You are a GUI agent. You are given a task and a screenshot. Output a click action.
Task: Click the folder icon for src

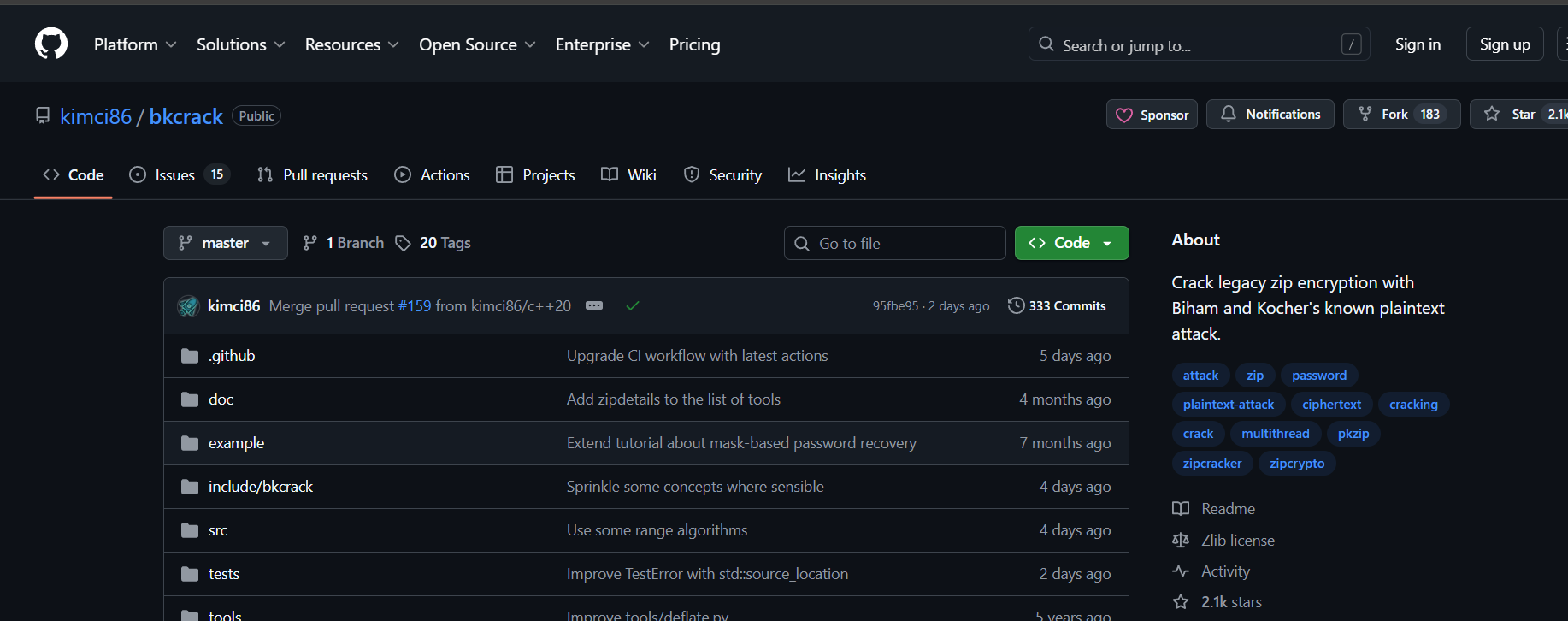[190, 530]
